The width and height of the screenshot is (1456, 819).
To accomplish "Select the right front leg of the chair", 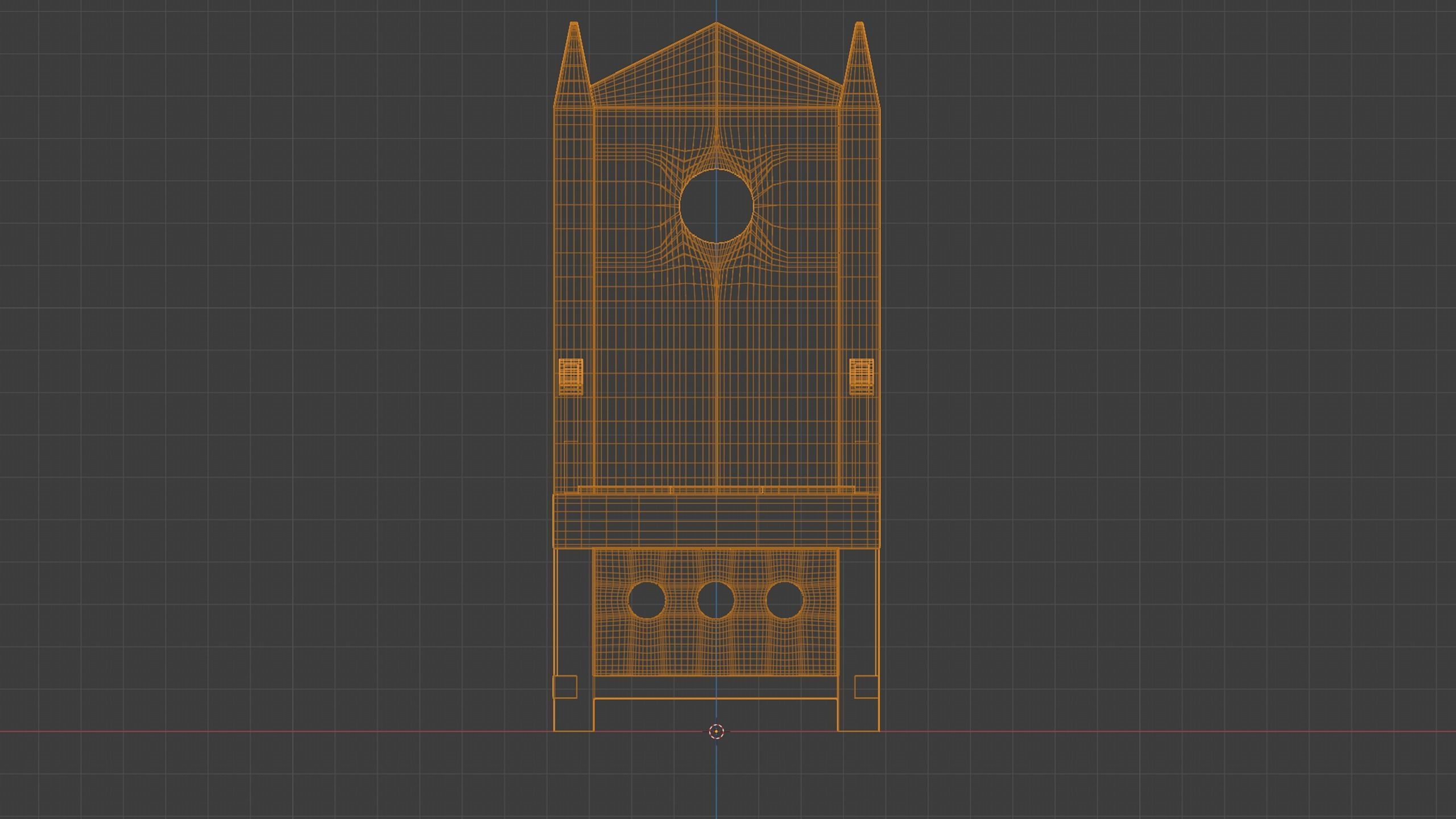I will click(859, 626).
